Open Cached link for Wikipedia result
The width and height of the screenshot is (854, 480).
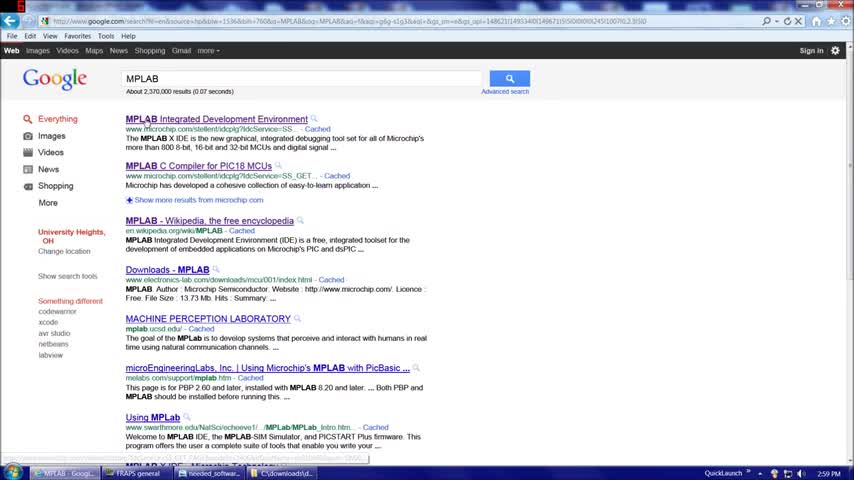point(242,230)
